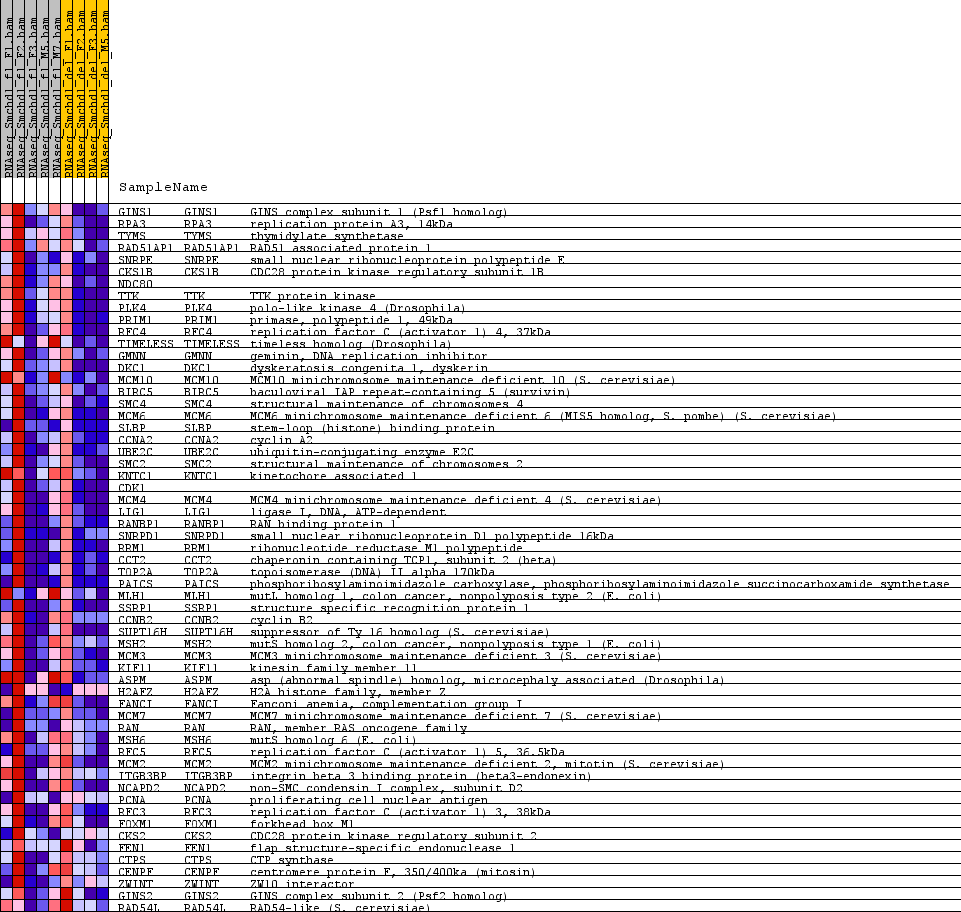Click the SampleName label

click(163, 187)
